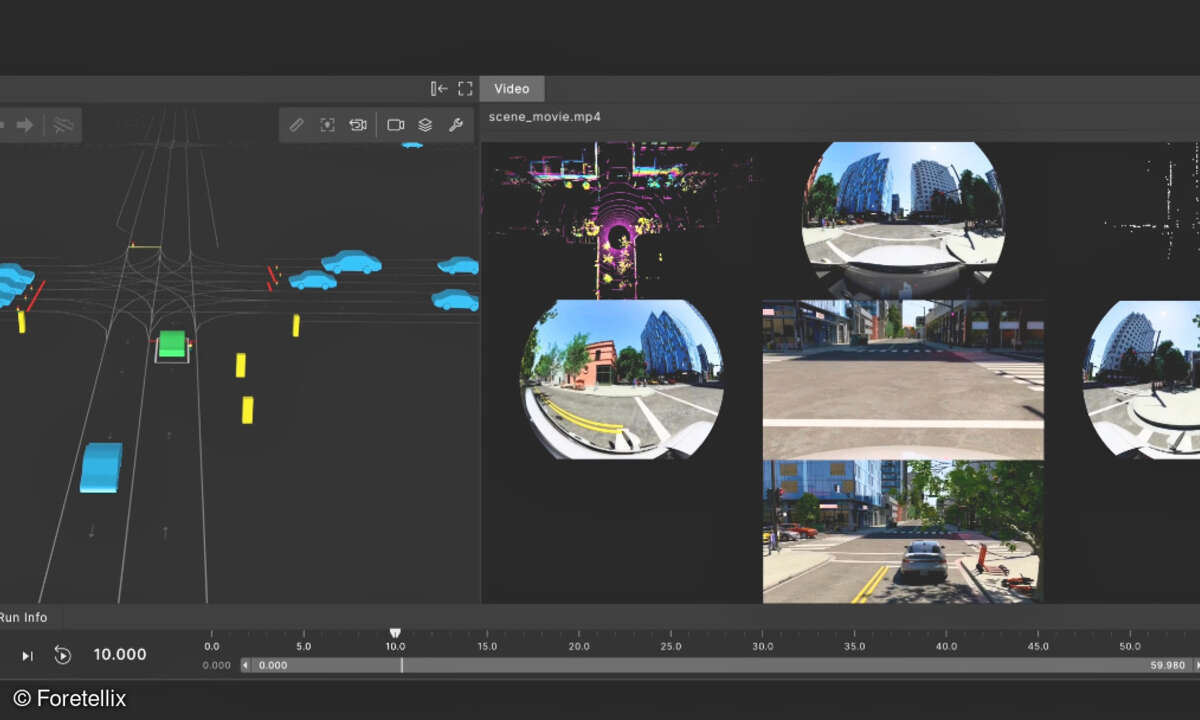Click the focus-on-object target icon
This screenshot has width=1200, height=720.
tap(327, 125)
